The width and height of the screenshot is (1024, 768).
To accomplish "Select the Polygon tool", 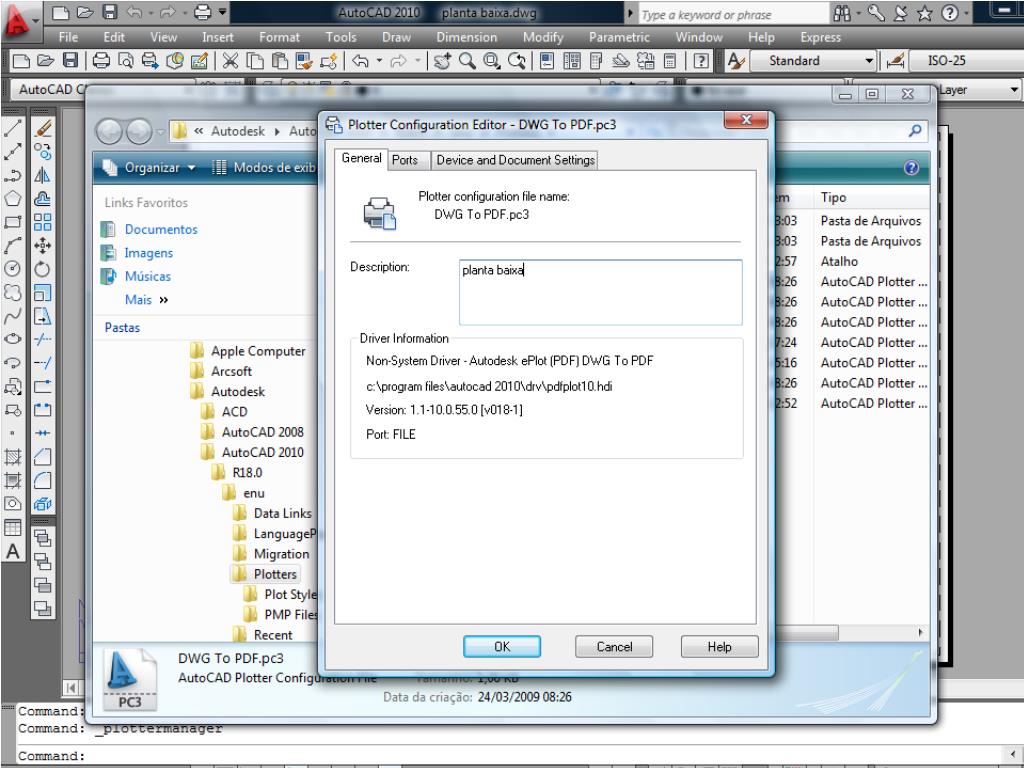I will [12, 199].
